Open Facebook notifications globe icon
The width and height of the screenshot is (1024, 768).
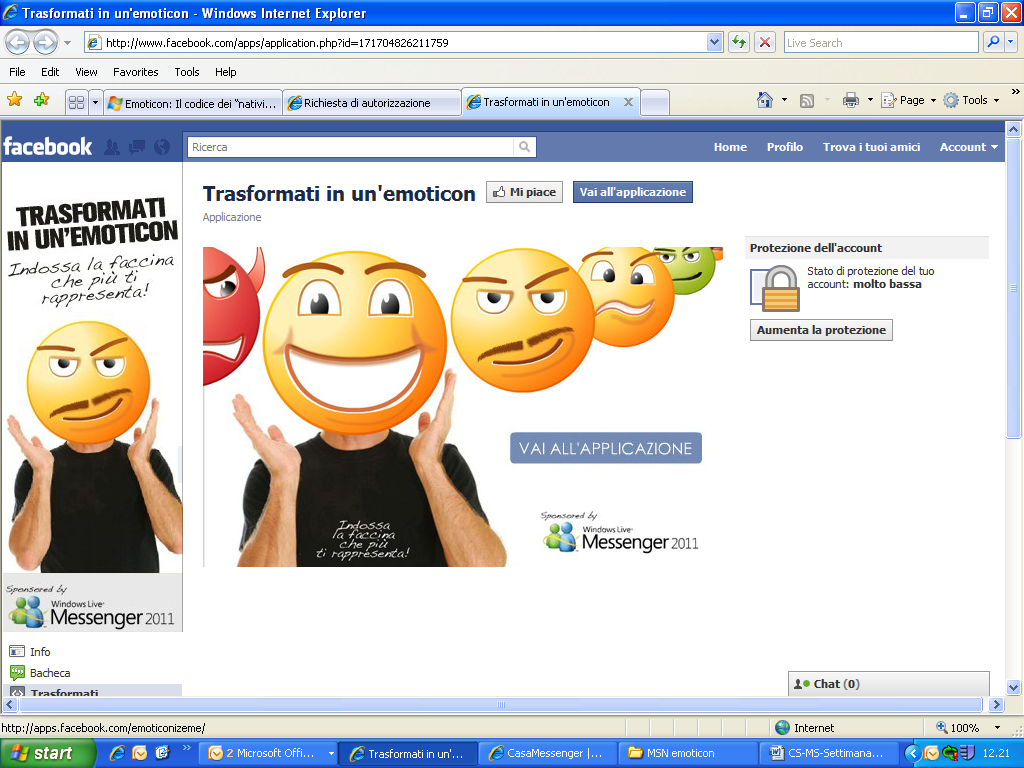tap(162, 147)
